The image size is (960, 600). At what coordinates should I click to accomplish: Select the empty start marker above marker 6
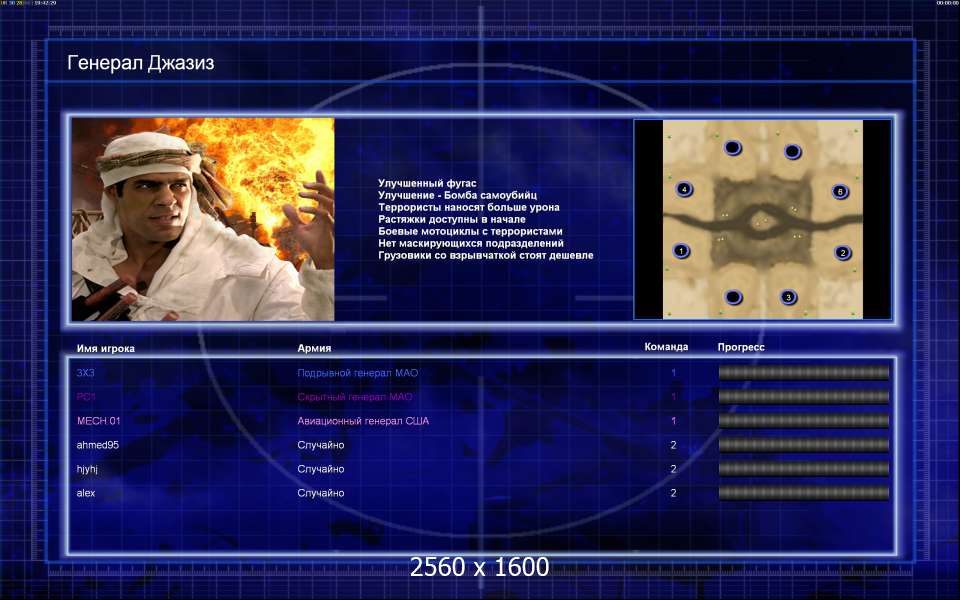[x=792, y=152]
